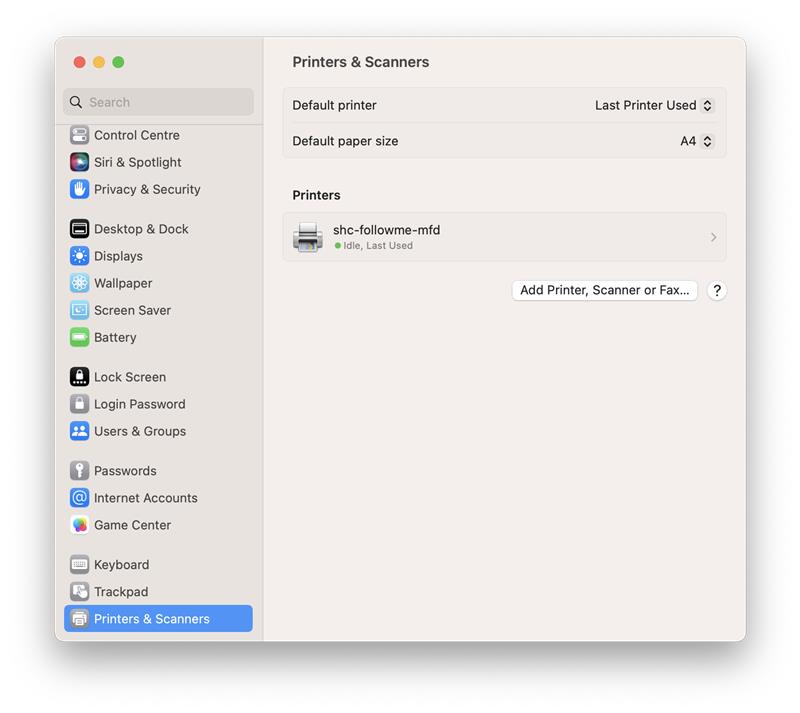Image resolution: width=800 pixels, height=713 pixels.
Task: Click the Displays sun icon
Action: coord(79,256)
